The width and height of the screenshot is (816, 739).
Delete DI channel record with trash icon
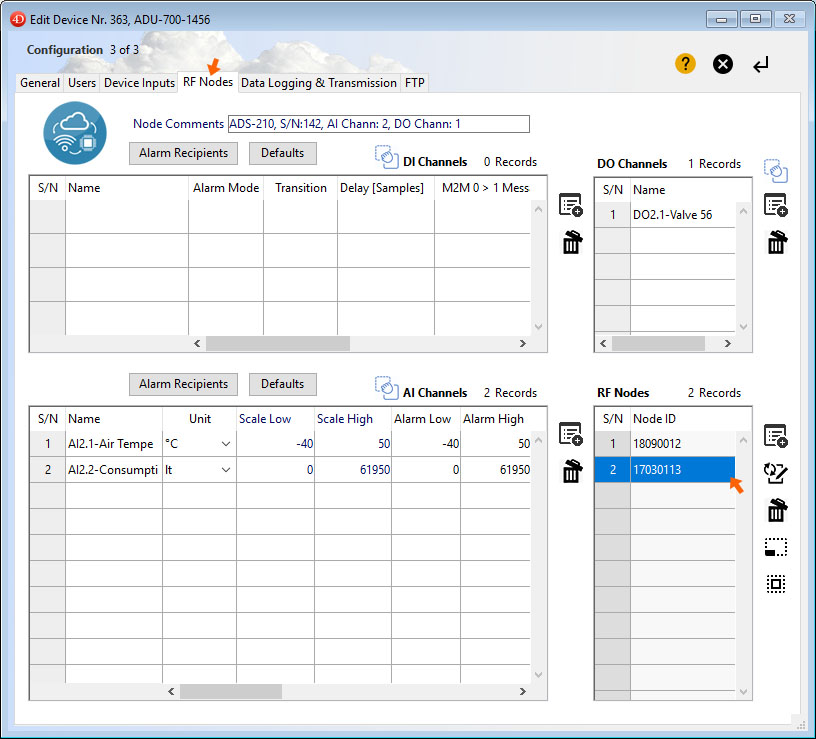click(x=572, y=242)
